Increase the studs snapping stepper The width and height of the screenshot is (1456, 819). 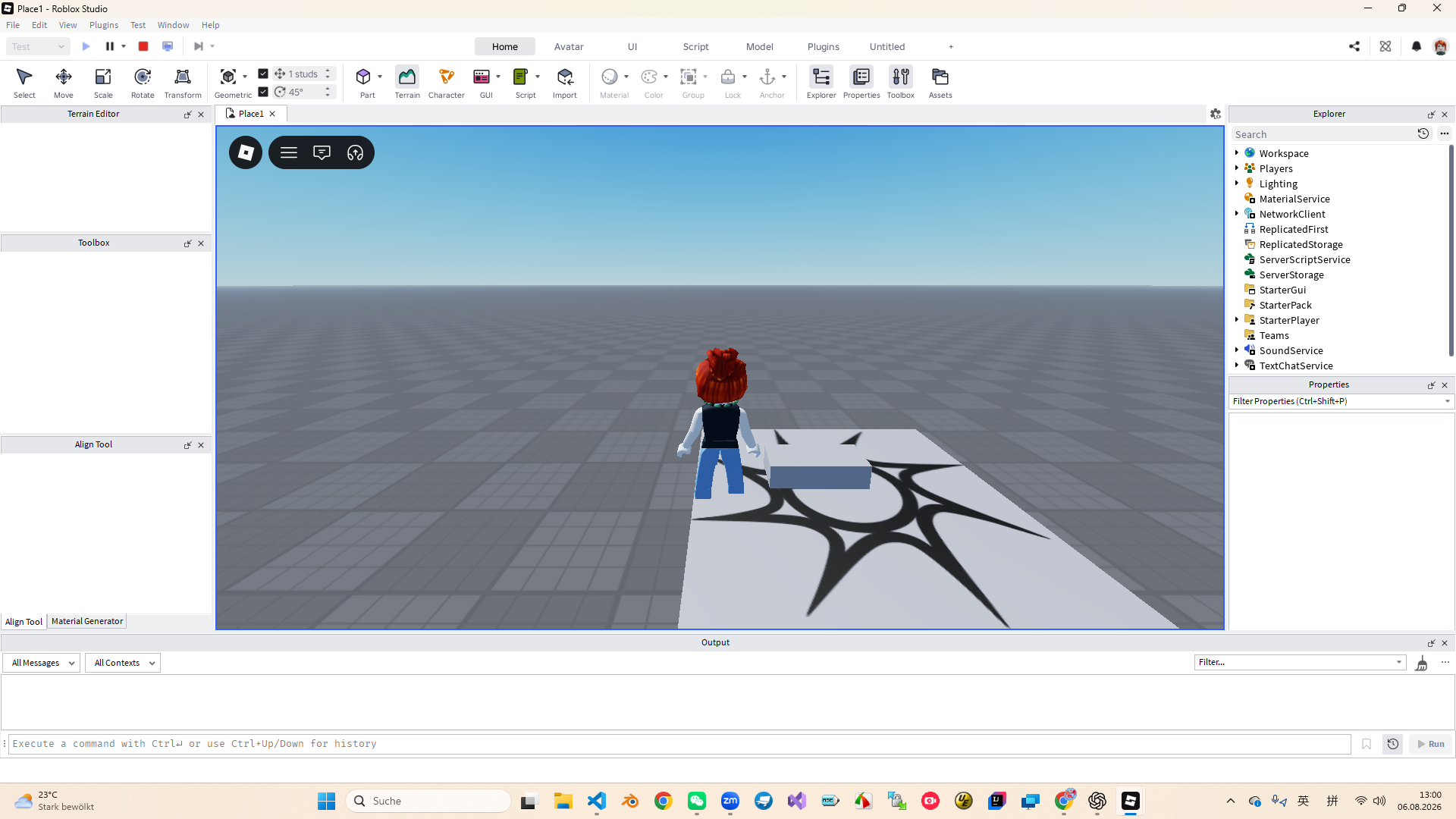328,71
